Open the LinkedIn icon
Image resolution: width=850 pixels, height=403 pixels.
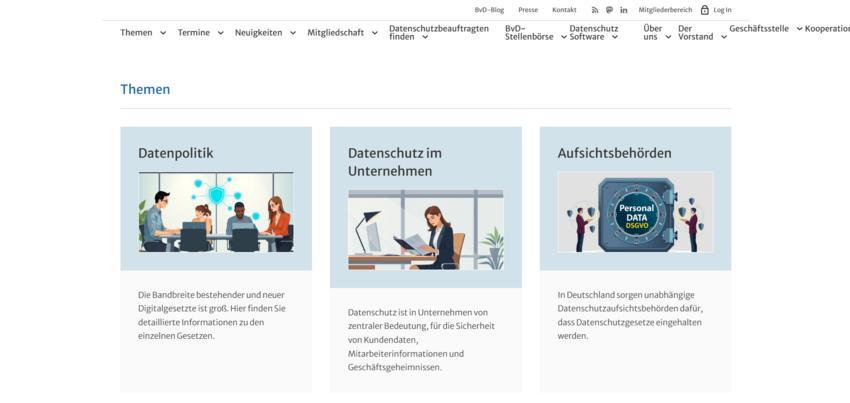(624, 10)
